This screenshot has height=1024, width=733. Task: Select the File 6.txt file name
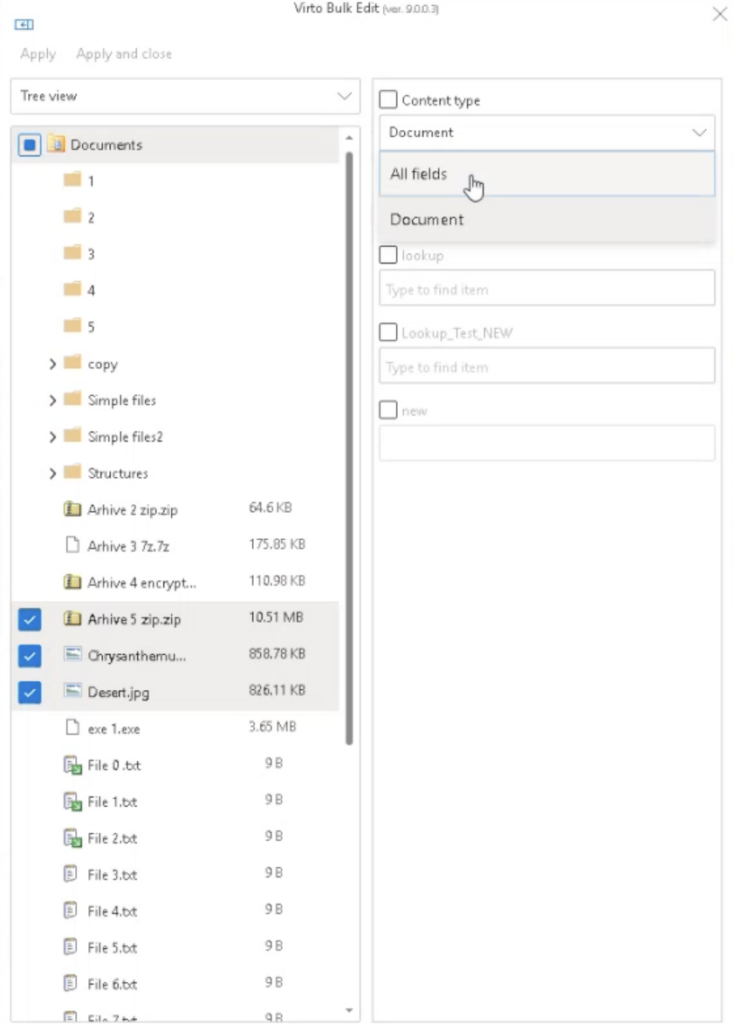tap(112, 984)
